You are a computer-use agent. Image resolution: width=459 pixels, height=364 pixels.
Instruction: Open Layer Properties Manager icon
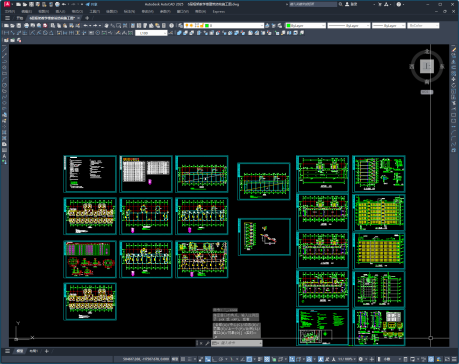(180, 25)
